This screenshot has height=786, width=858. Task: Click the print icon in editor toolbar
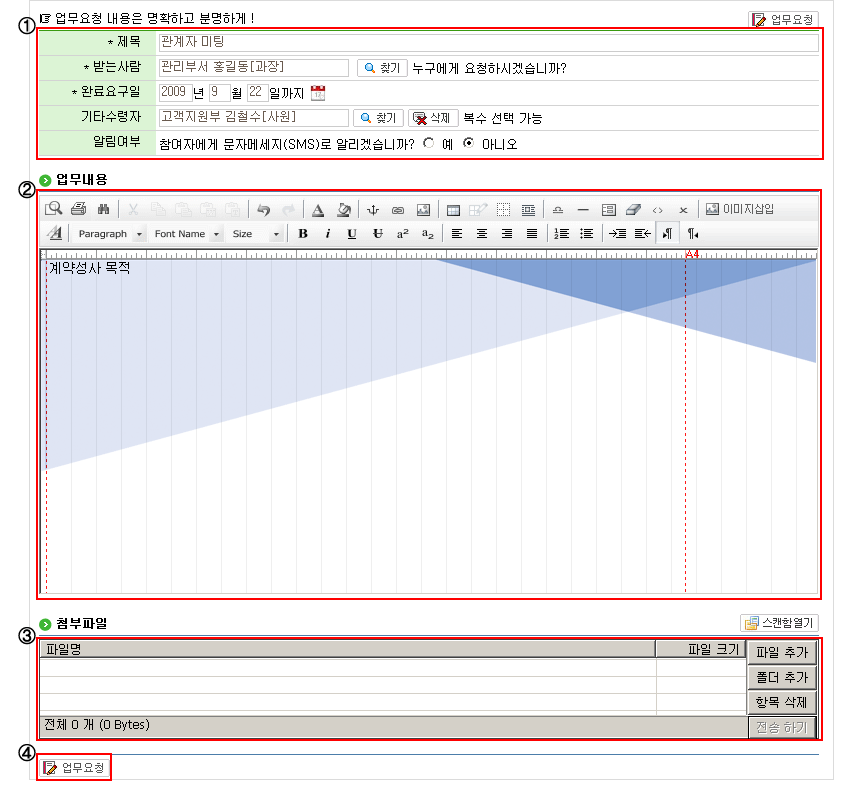(79, 210)
